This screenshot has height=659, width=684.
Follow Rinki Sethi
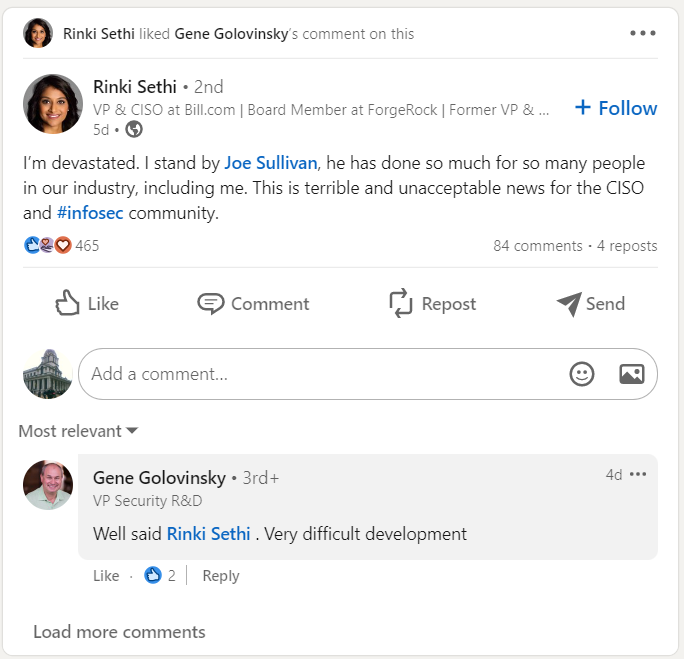tap(616, 108)
